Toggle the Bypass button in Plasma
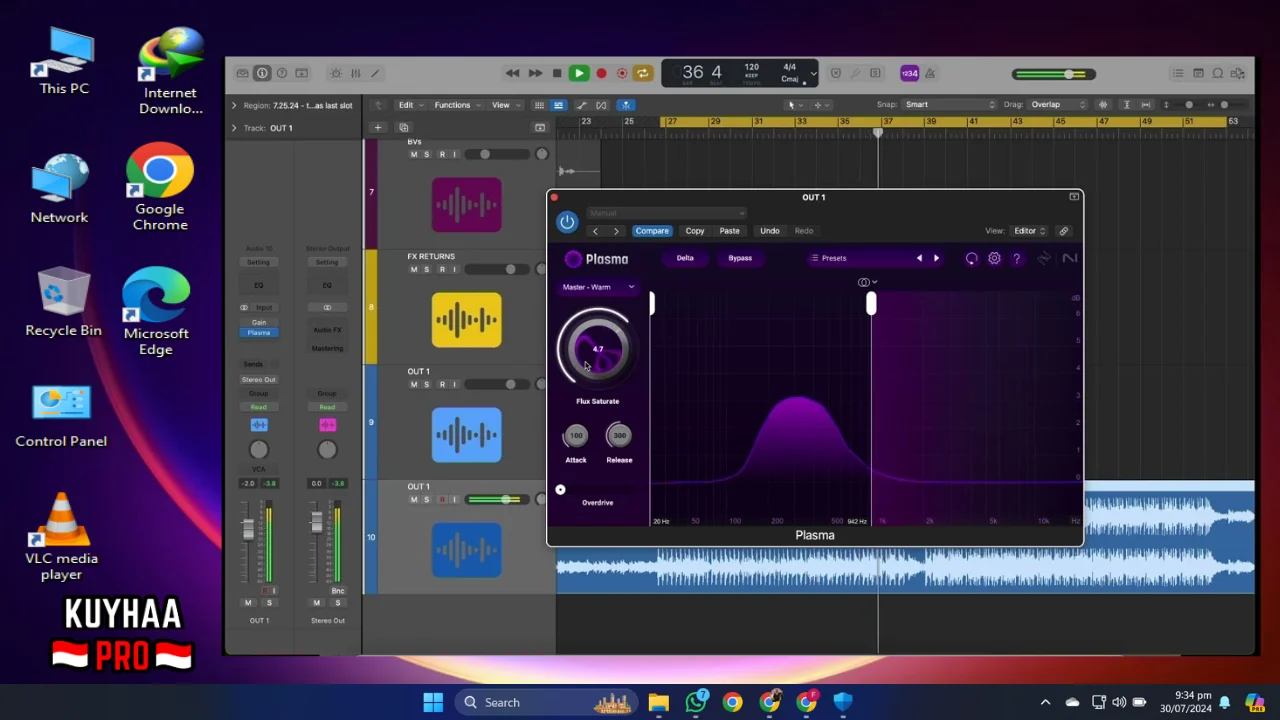This screenshot has width=1280, height=720. tap(740, 258)
